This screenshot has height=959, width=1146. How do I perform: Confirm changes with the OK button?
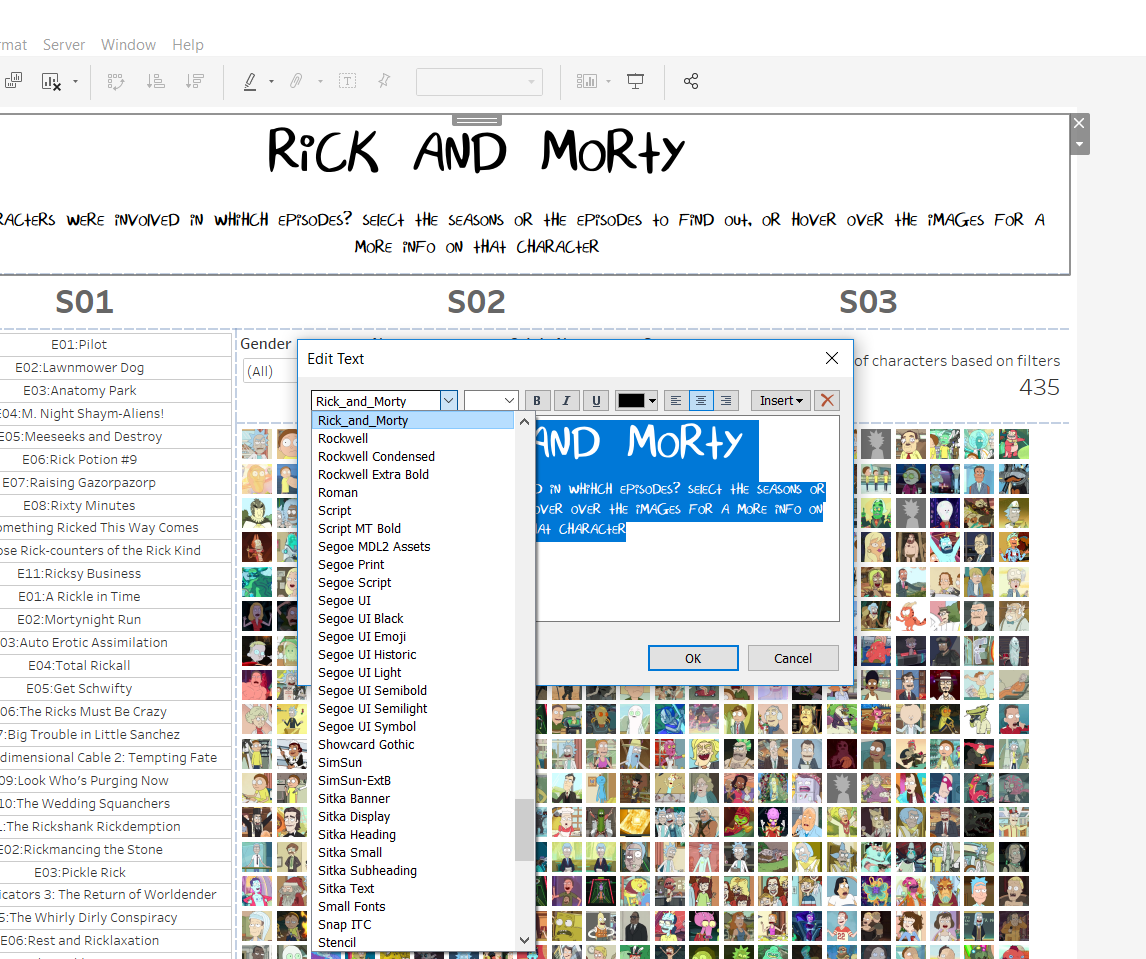tap(693, 658)
